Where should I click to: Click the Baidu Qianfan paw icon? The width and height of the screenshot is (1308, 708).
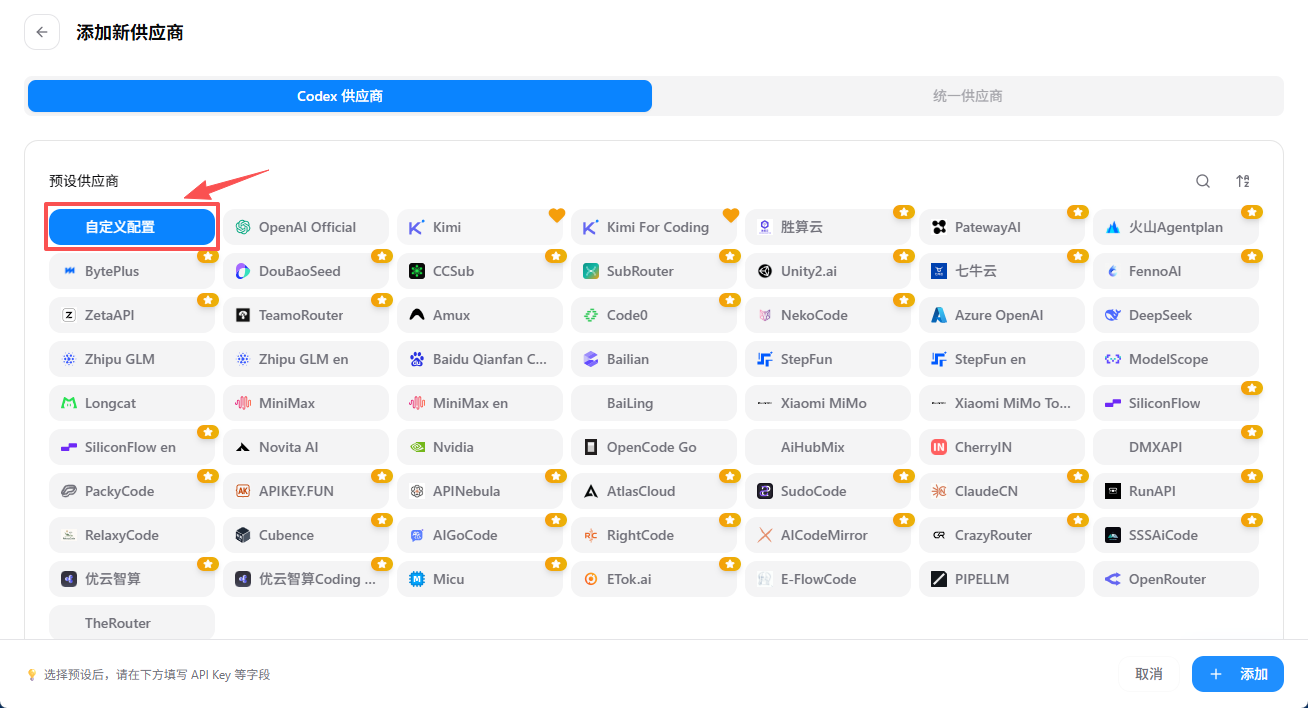(416, 359)
